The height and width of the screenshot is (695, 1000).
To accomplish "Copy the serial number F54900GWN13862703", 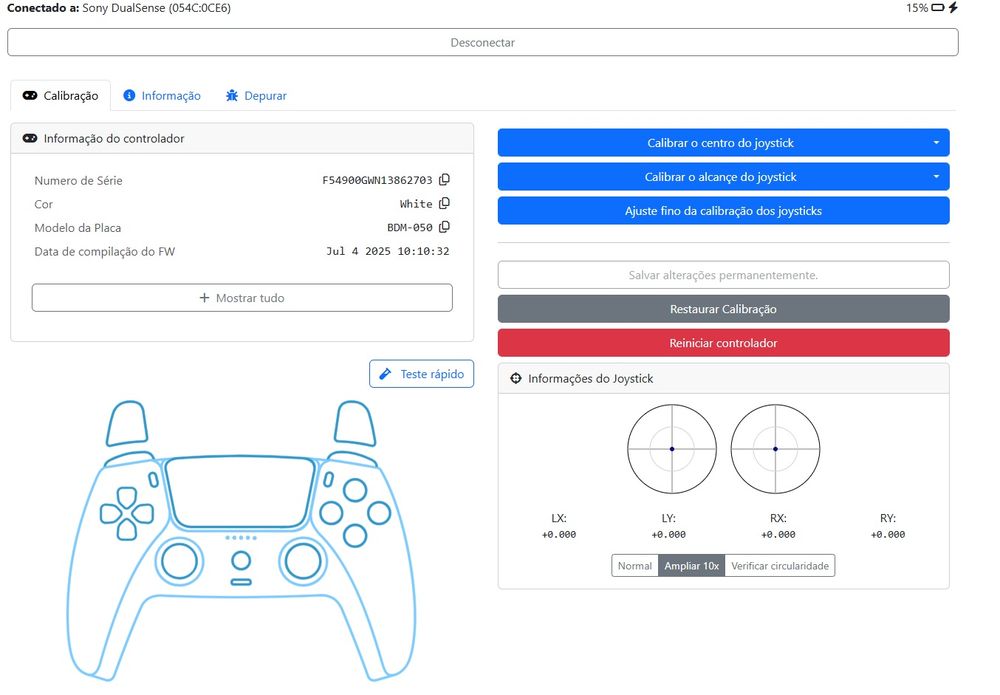I will (445, 180).
